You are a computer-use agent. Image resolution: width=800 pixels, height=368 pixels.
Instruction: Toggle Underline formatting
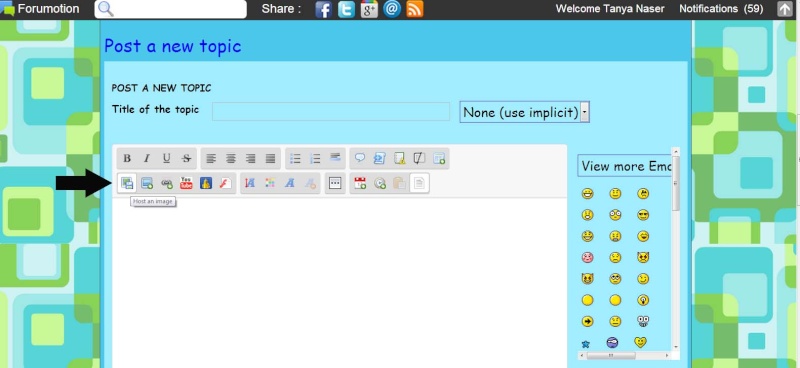tap(166, 159)
